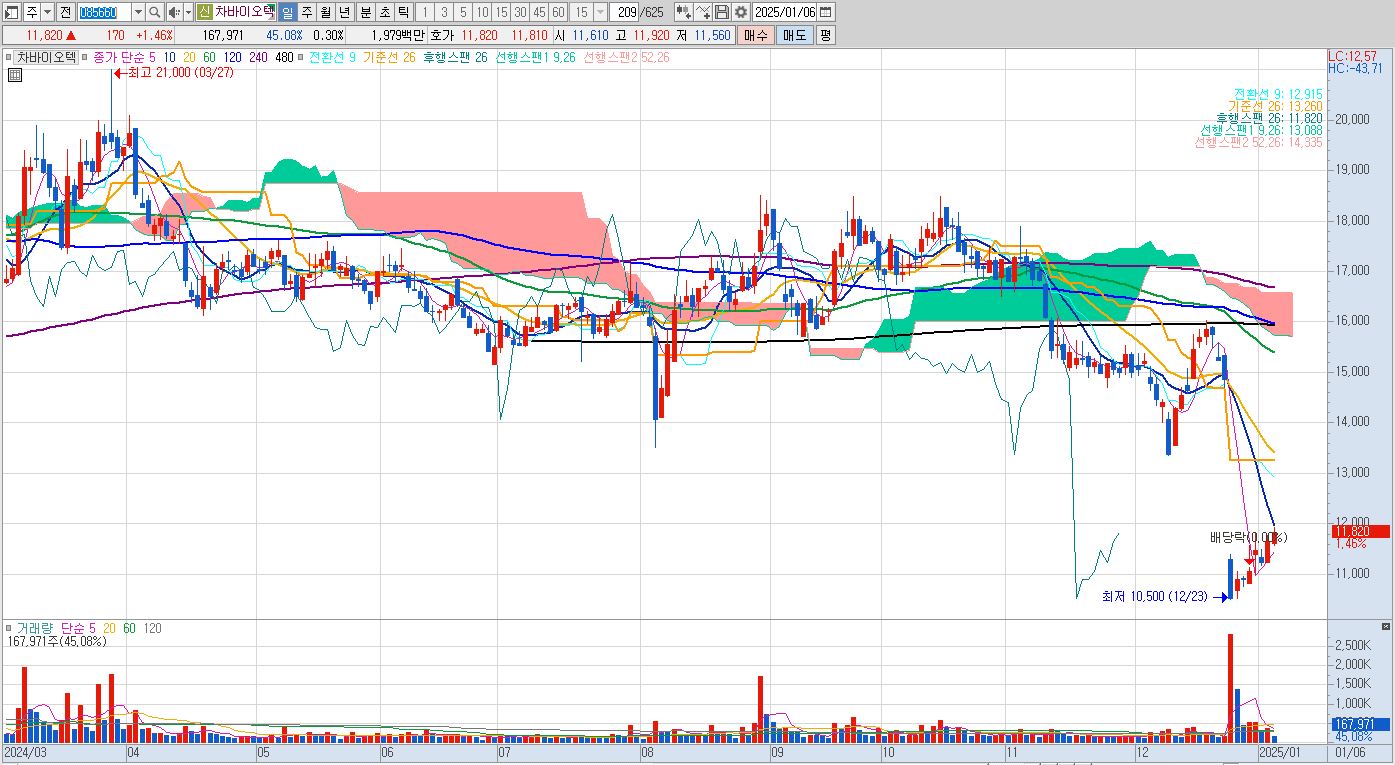Click the top-left chart window icon

[11, 12]
